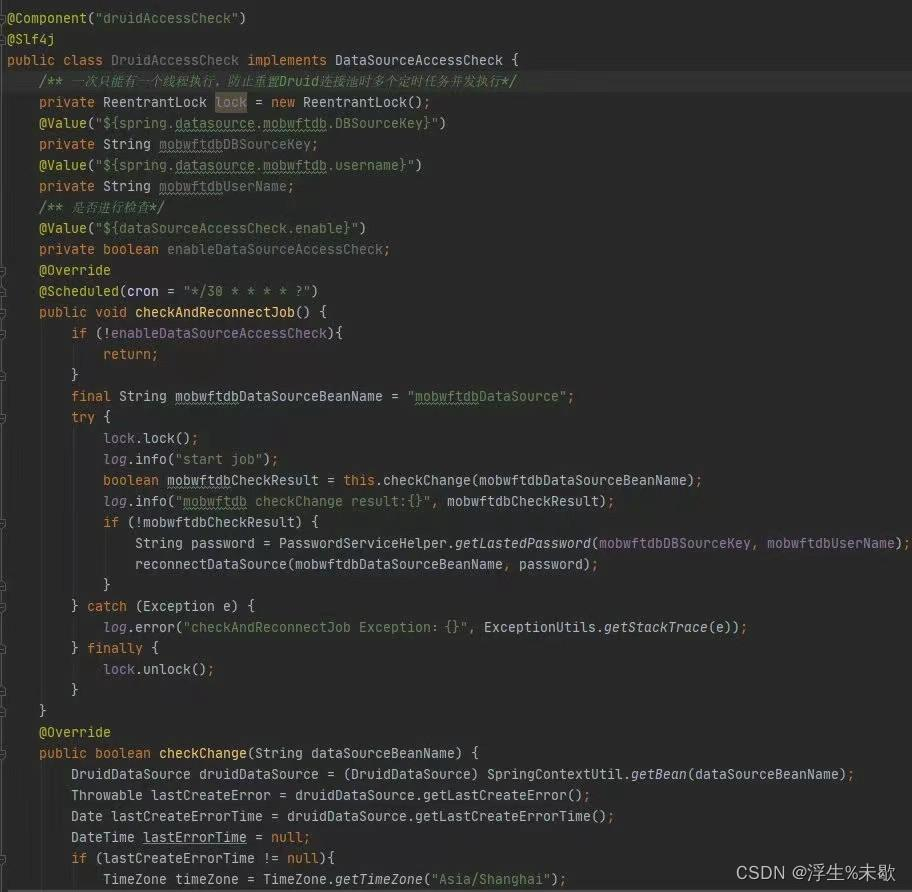Click the "Asia/Shanghai" string literal
Viewport: 912px width, 892px height.
pos(490,880)
